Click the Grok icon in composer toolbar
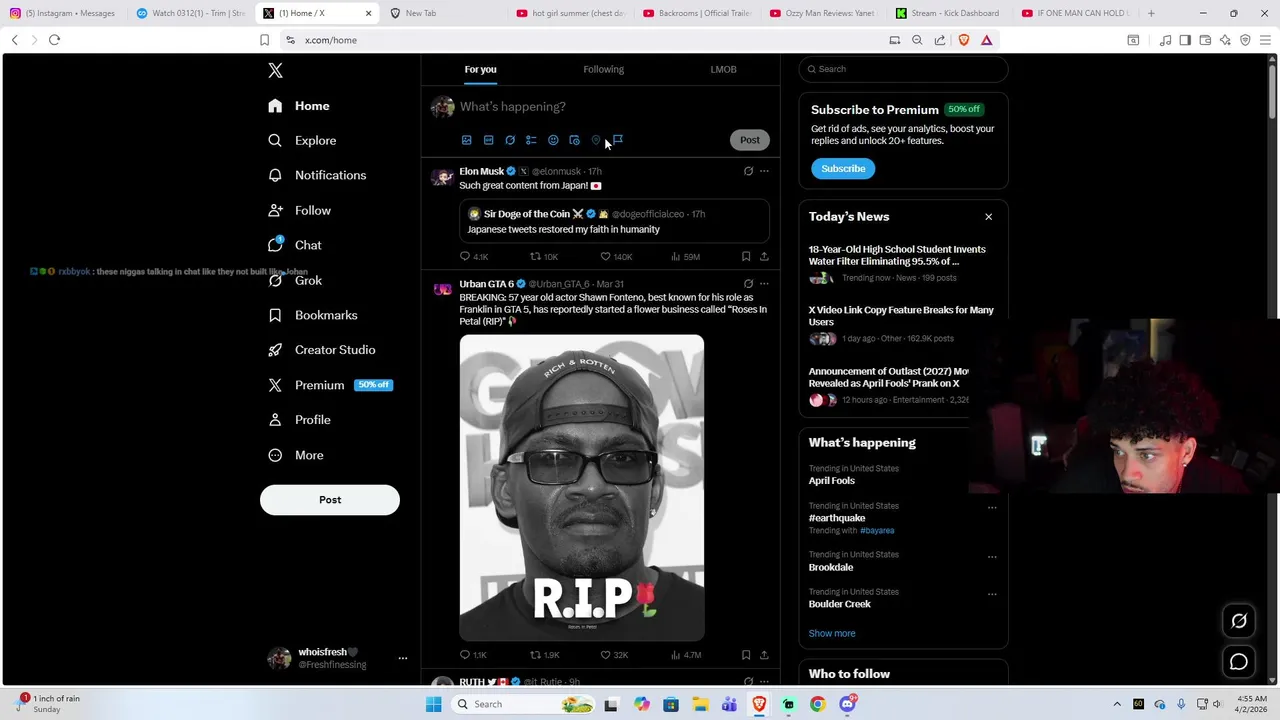This screenshot has width=1280, height=720. pos(510,140)
